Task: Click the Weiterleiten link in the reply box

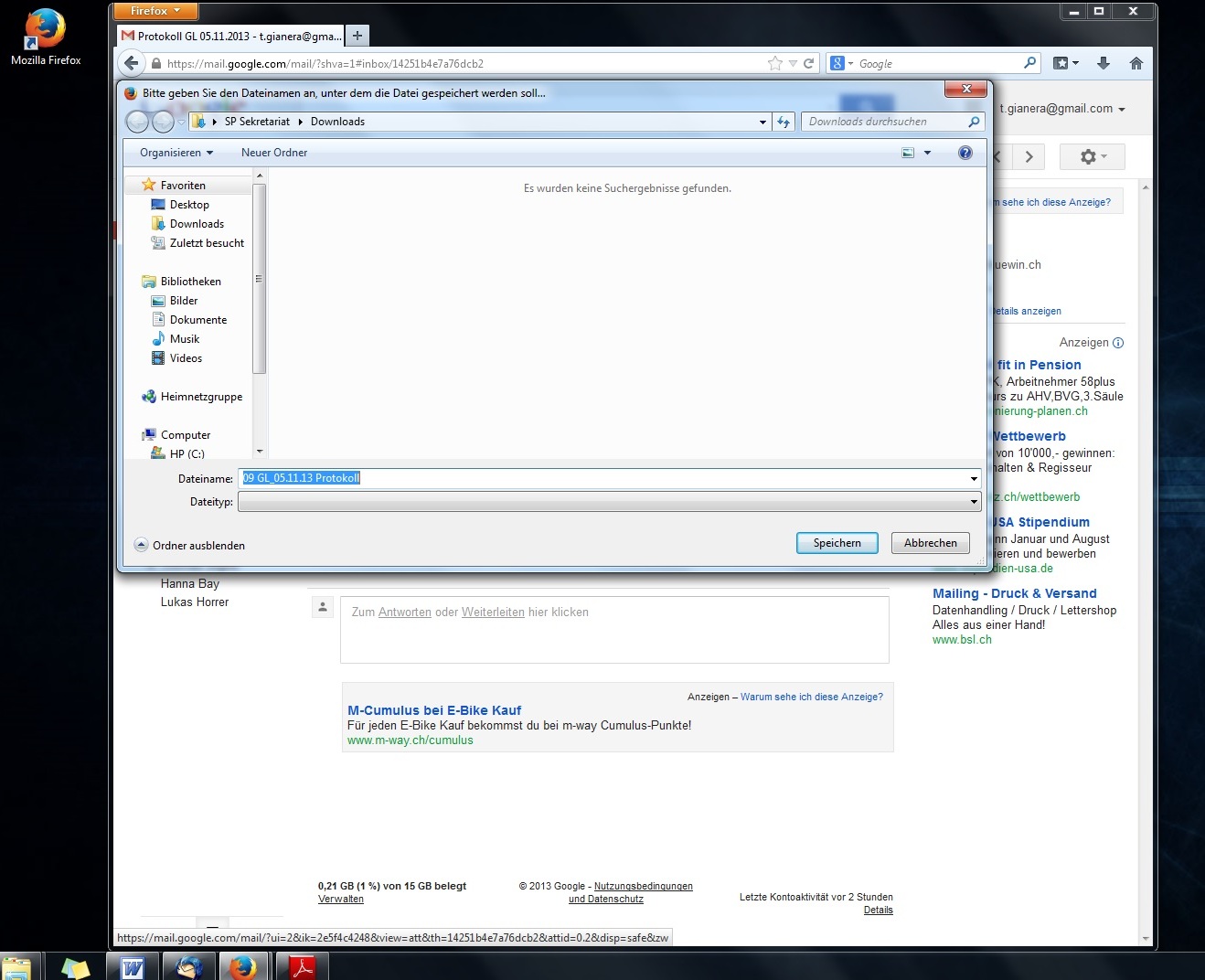Action: pyautogui.click(x=493, y=612)
